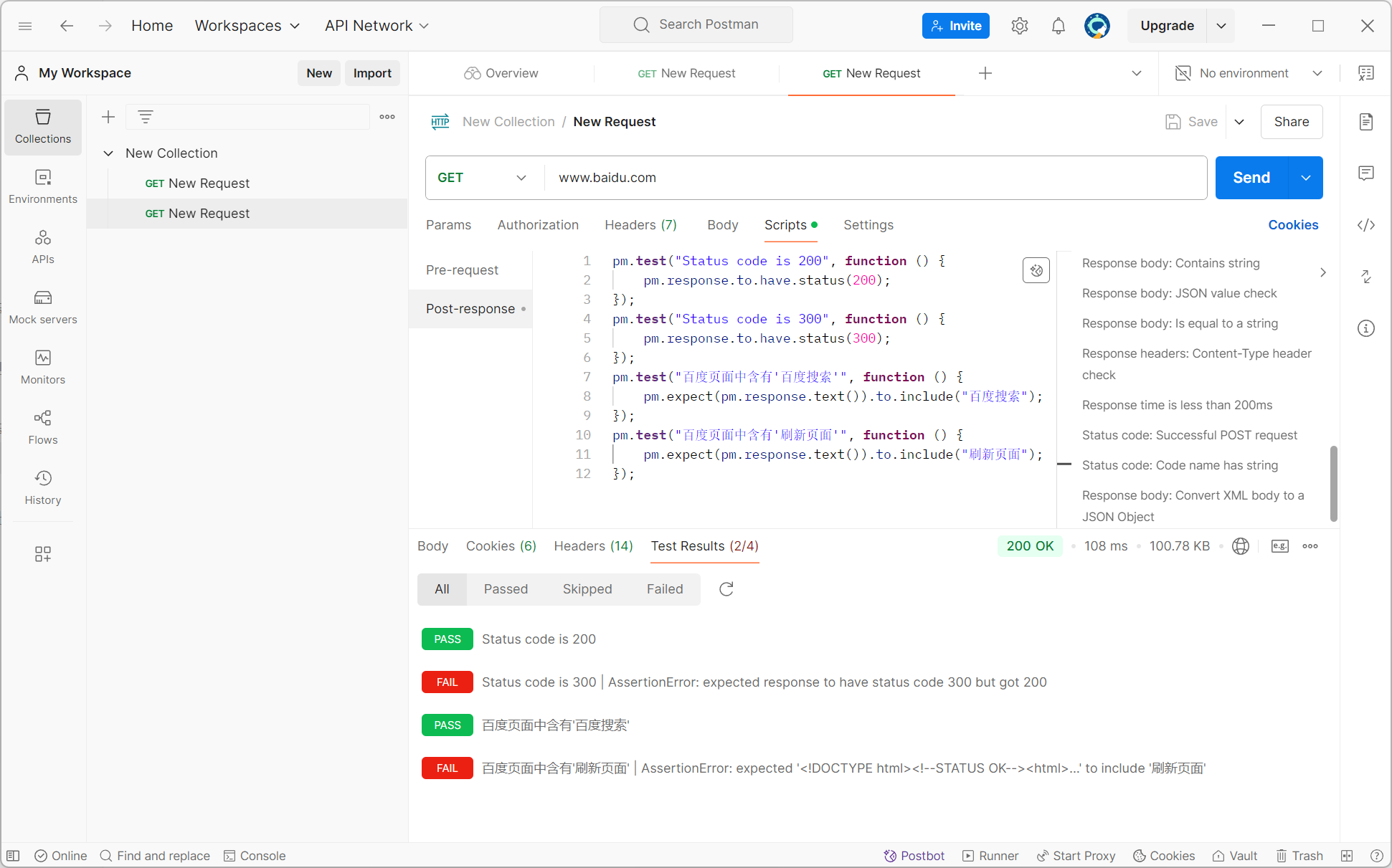The image size is (1392, 868).
Task: Open the Monitors sidebar panel
Action: [x=43, y=368]
